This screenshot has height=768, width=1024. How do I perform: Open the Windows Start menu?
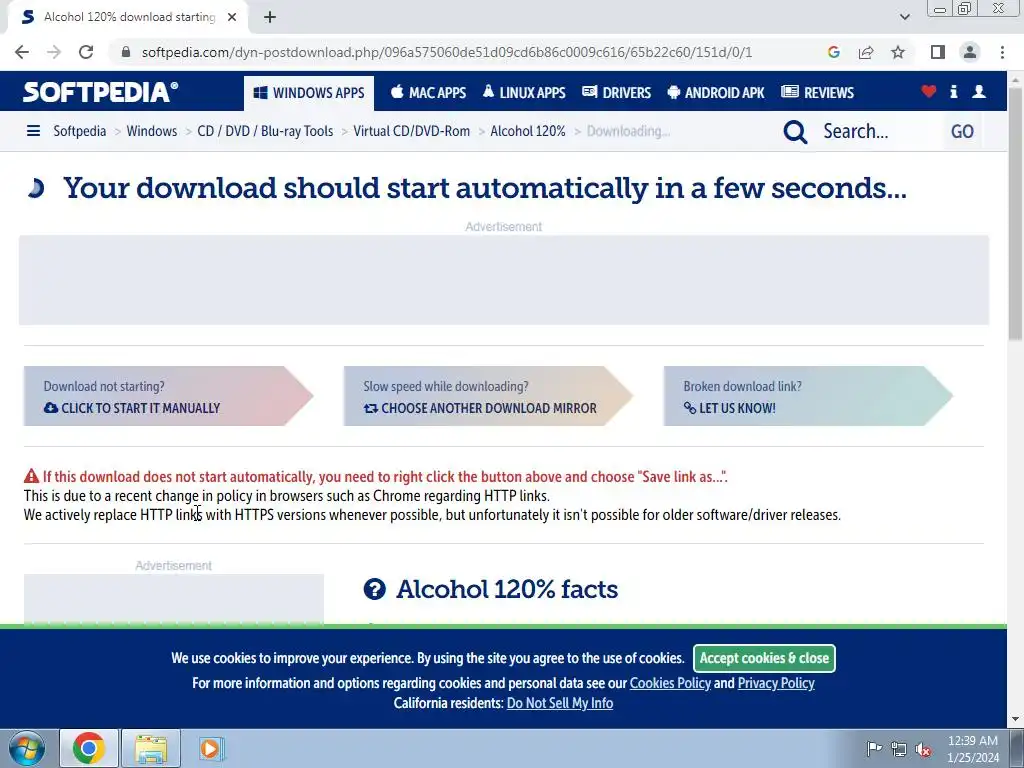tap(27, 748)
